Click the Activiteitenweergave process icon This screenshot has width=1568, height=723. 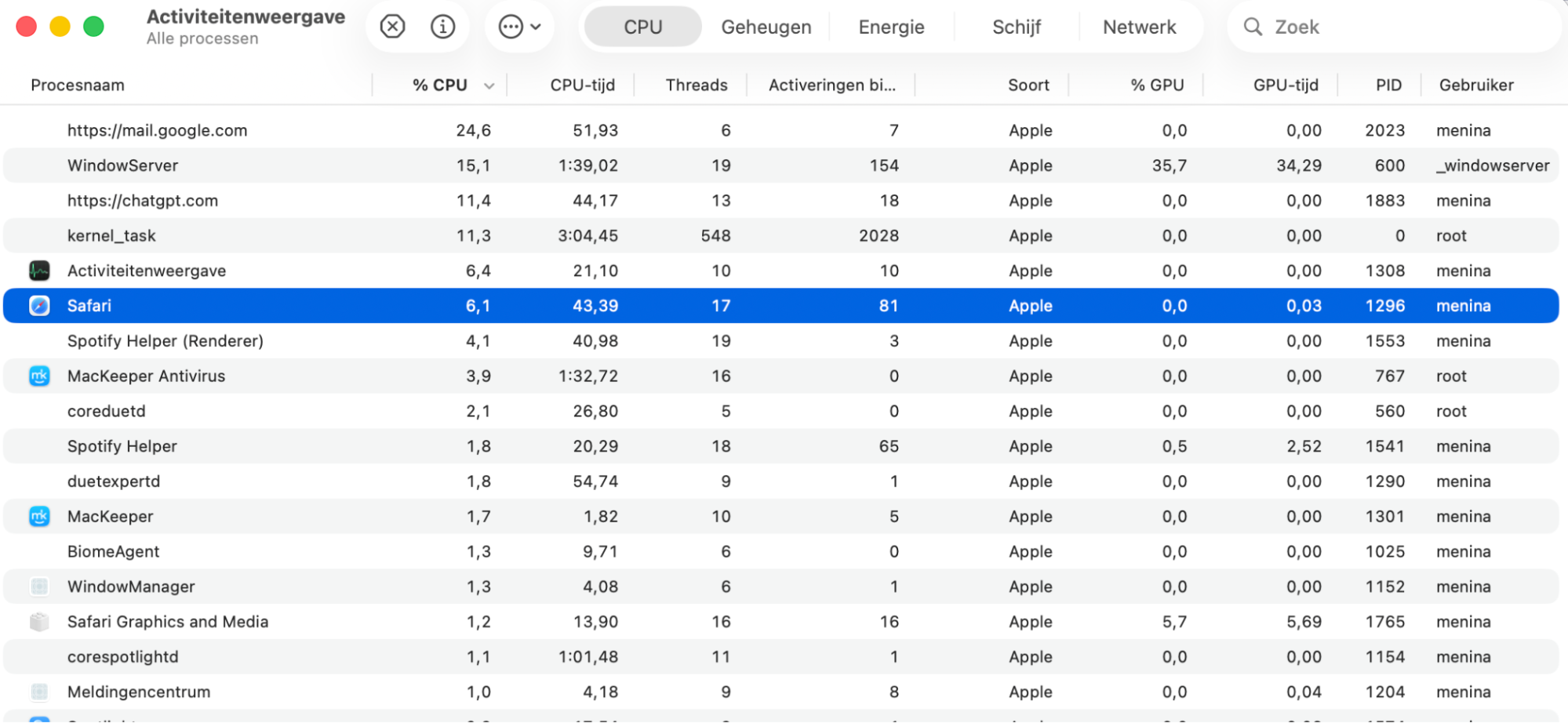(38, 271)
